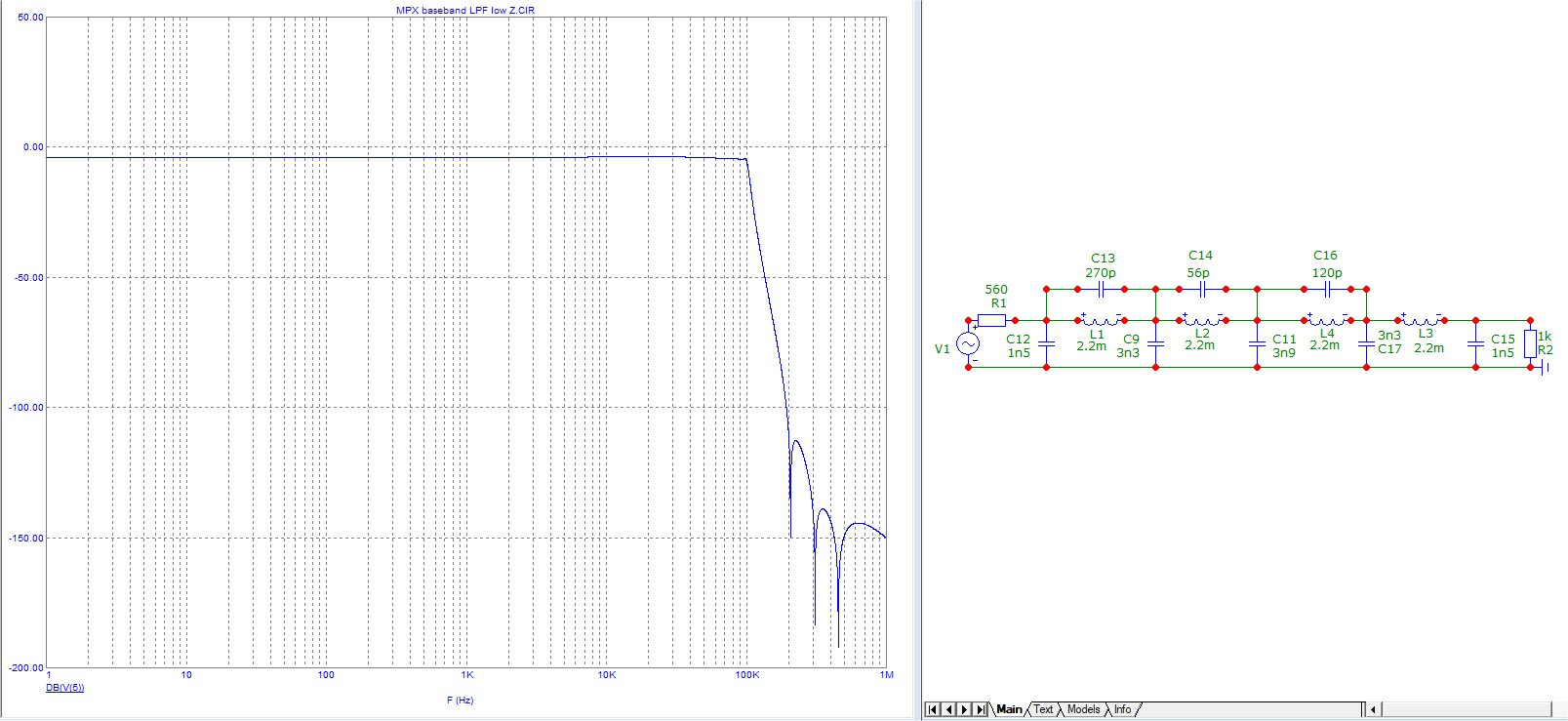Click the -200.00 y-axis value
The width and height of the screenshot is (1568, 721).
pyautogui.click(x=26, y=668)
